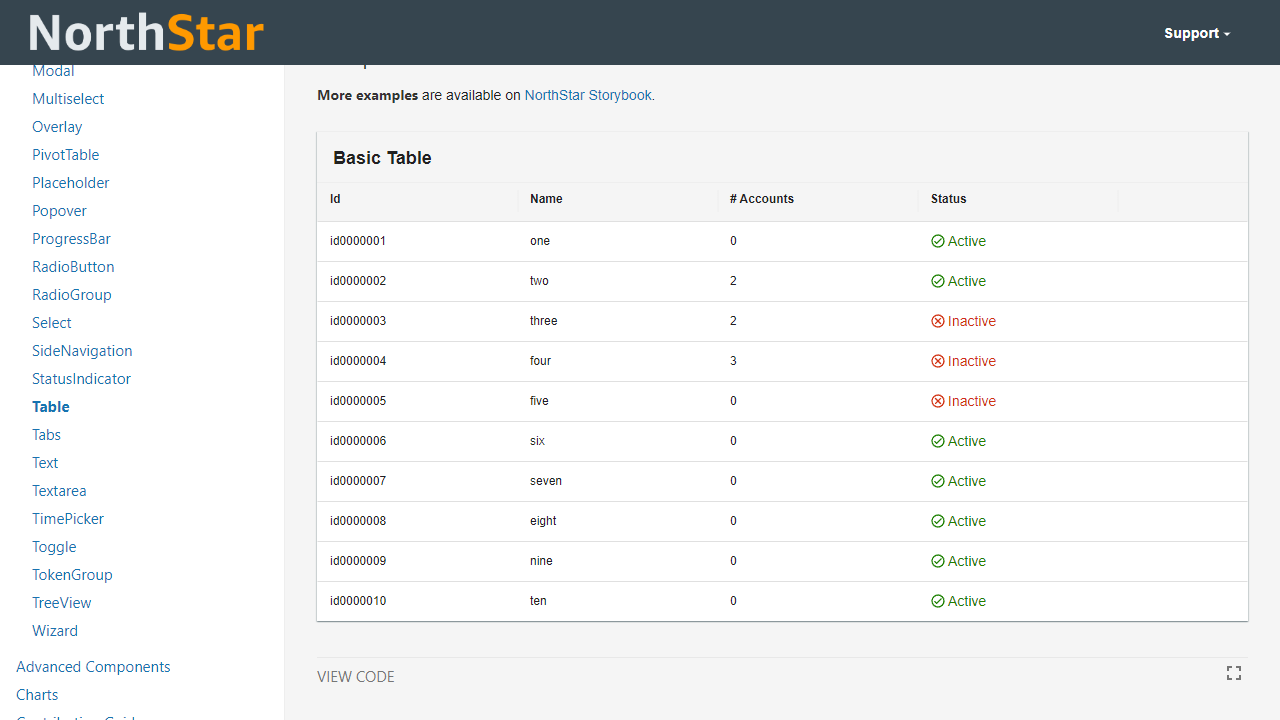Click the Inactive status icon in row four
The height and width of the screenshot is (720, 1280).
click(x=938, y=361)
